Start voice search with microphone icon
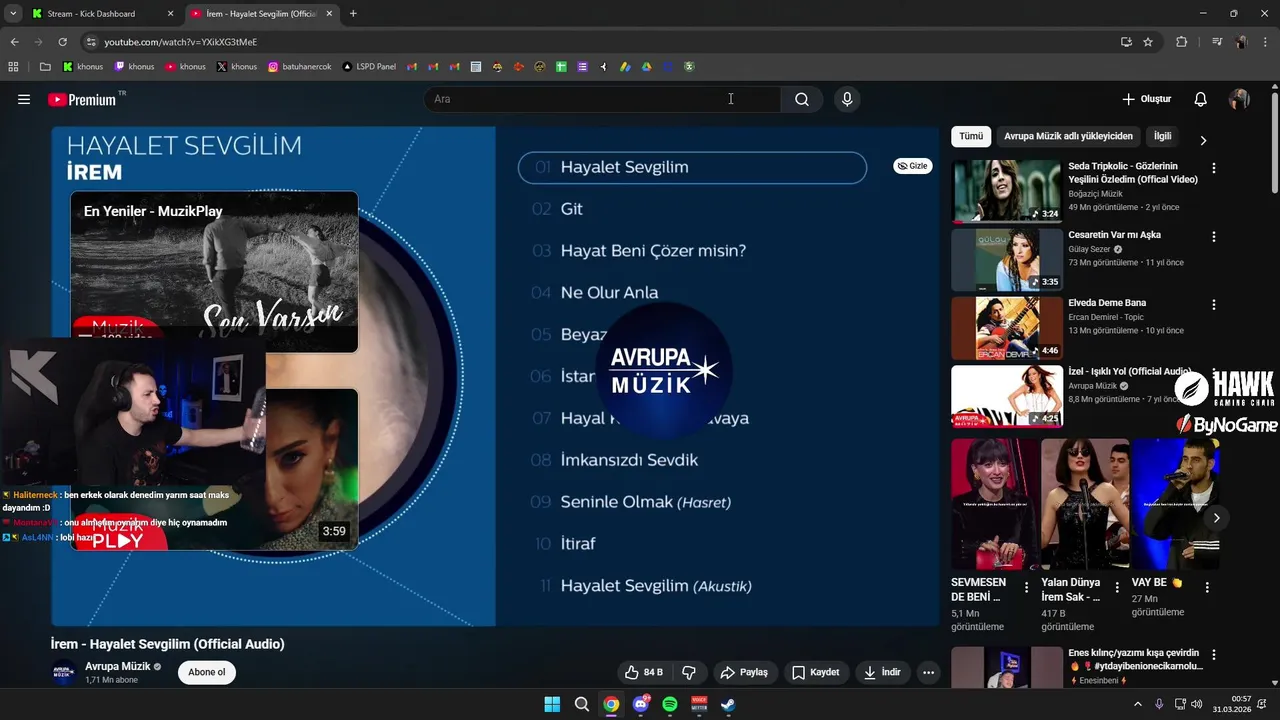This screenshot has height=720, width=1280. point(847,99)
